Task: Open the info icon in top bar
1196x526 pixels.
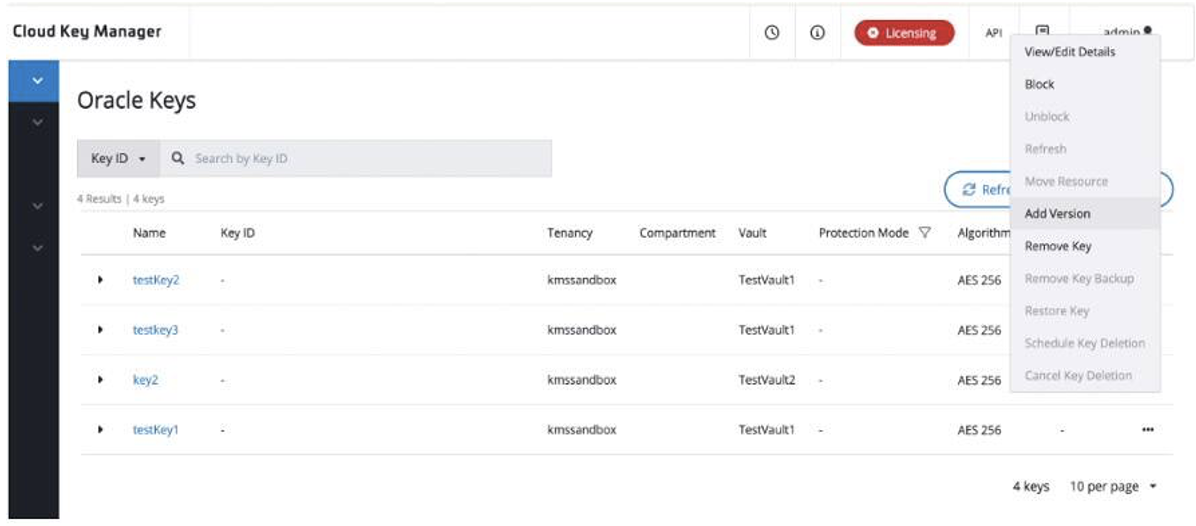Action: click(817, 32)
